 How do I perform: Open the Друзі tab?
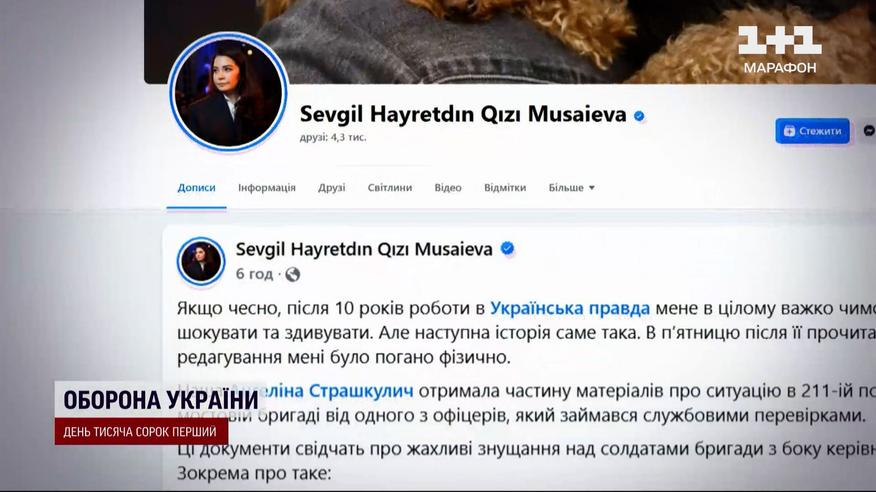coord(332,188)
